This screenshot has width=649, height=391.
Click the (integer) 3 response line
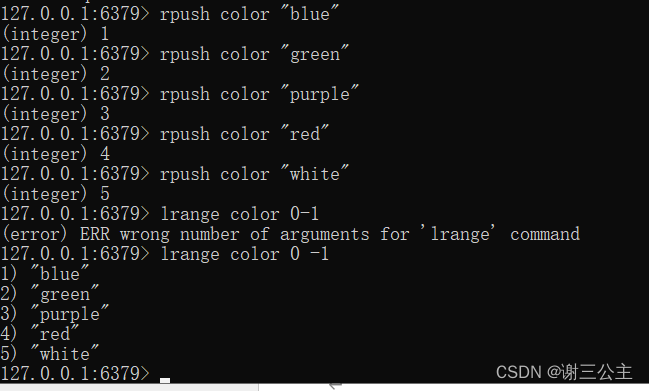[x=56, y=114]
